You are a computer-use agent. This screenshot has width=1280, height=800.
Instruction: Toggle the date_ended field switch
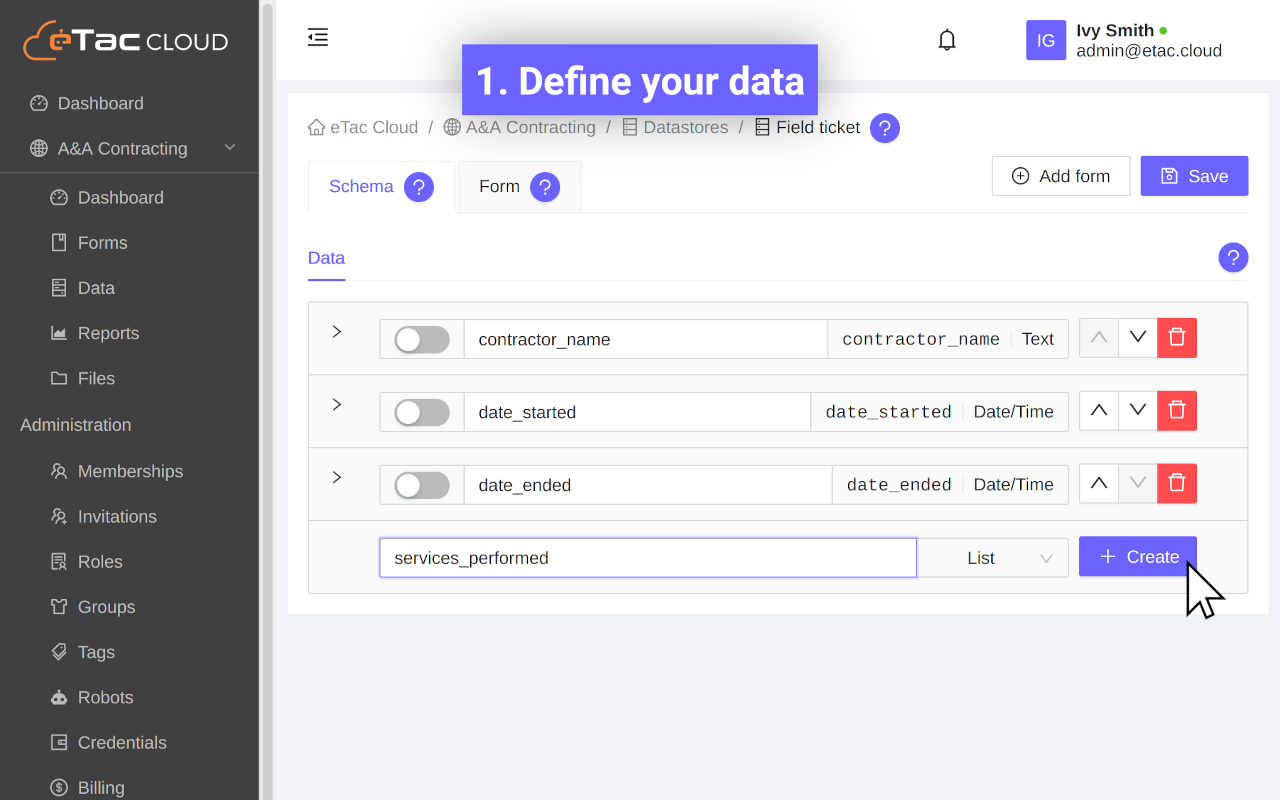pyautogui.click(x=421, y=485)
